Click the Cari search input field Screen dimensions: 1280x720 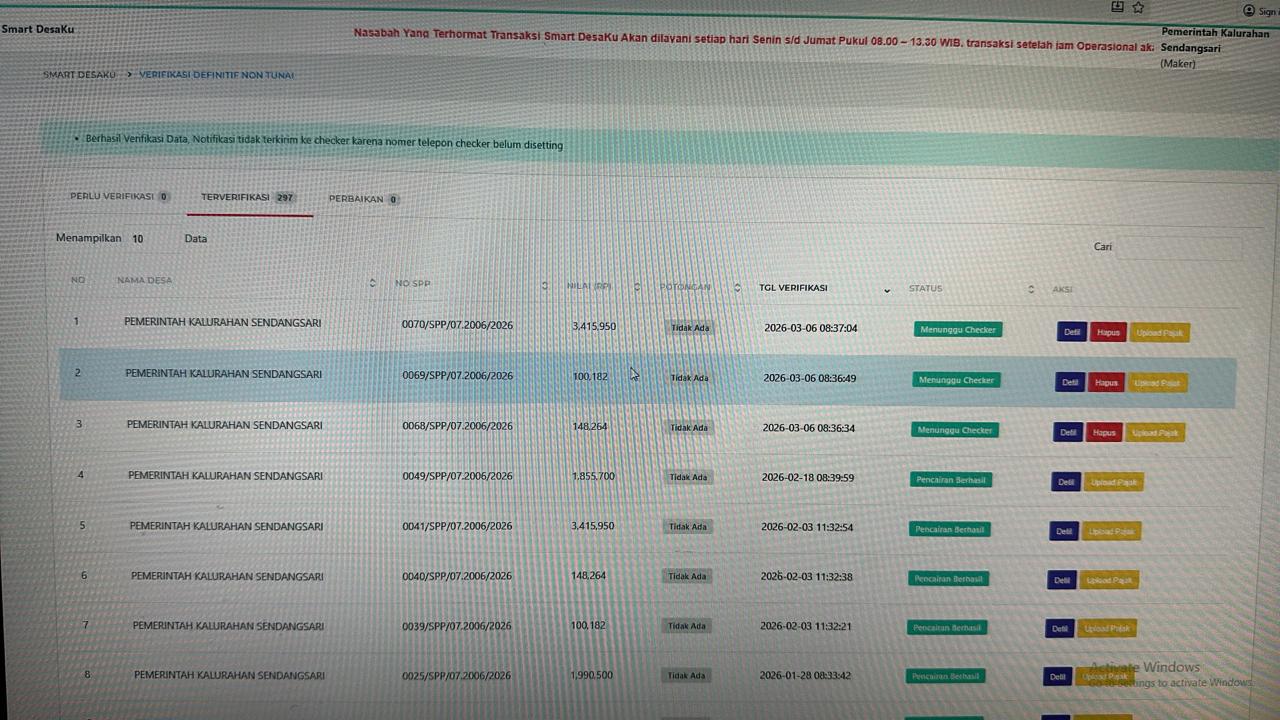[x=1178, y=247]
